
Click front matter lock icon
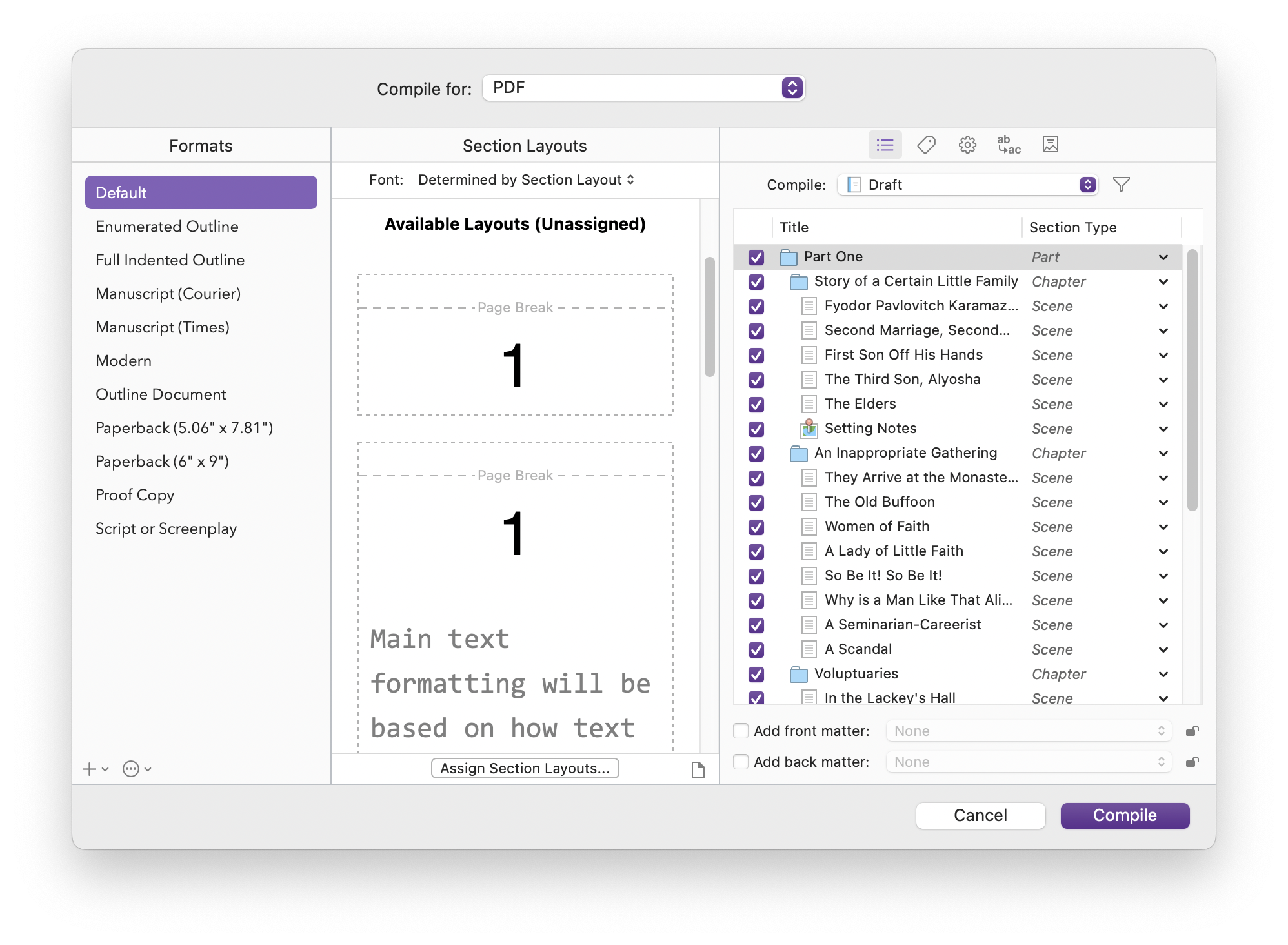point(1192,731)
